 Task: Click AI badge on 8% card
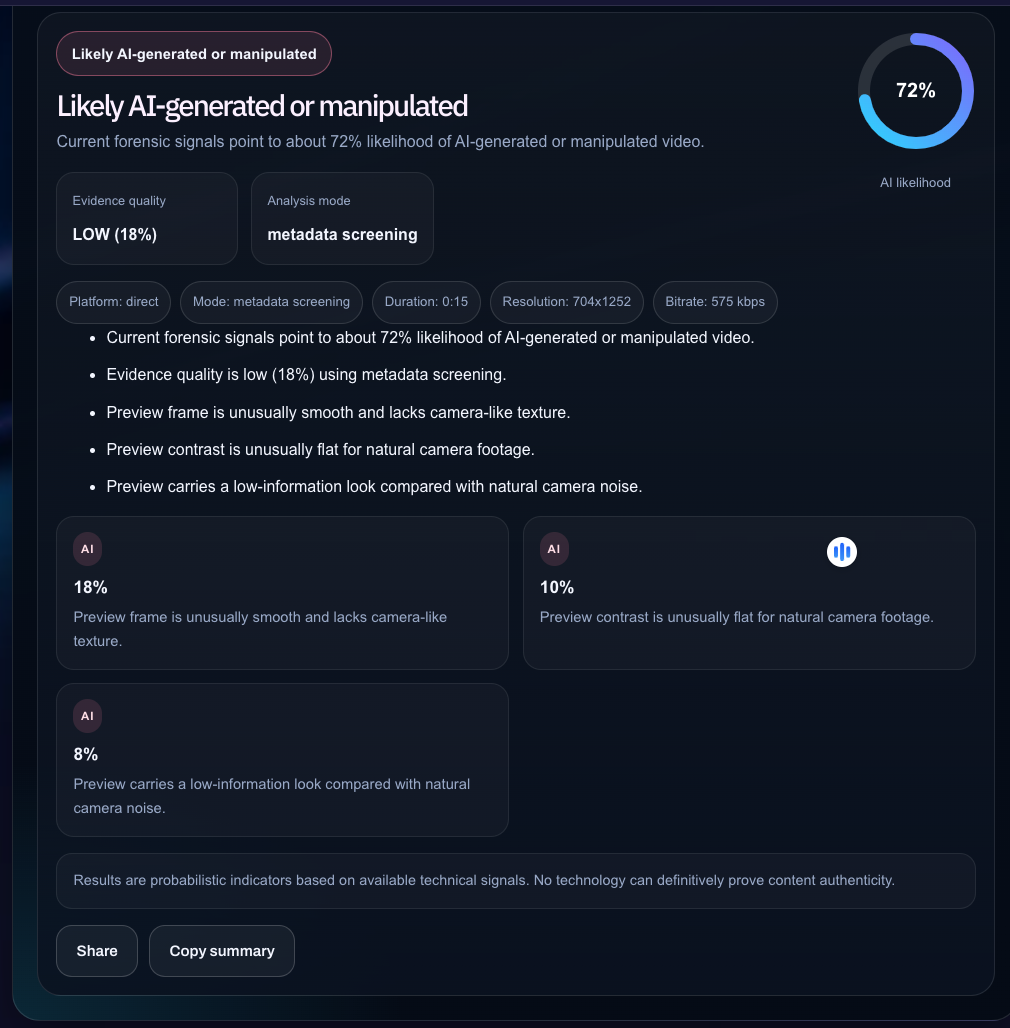click(87, 716)
